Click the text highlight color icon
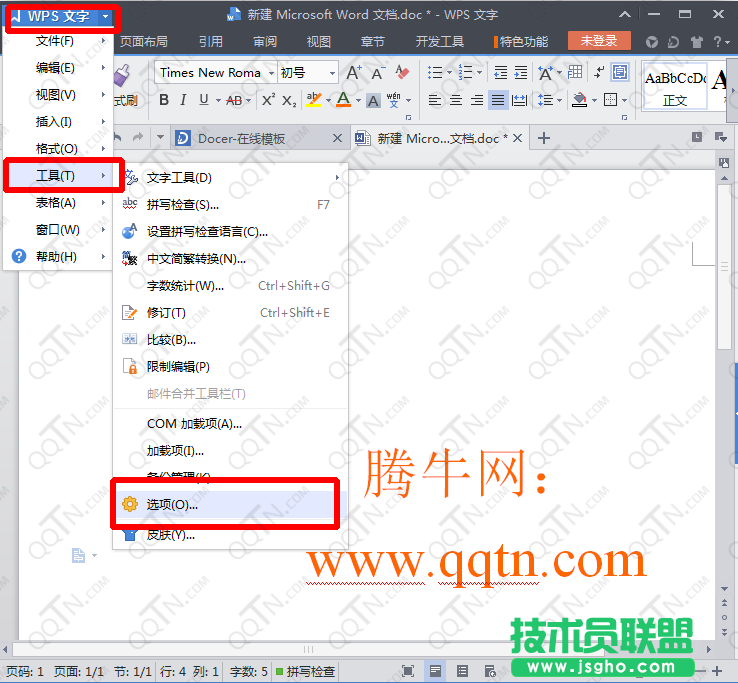The image size is (738, 683). pyautogui.click(x=313, y=100)
